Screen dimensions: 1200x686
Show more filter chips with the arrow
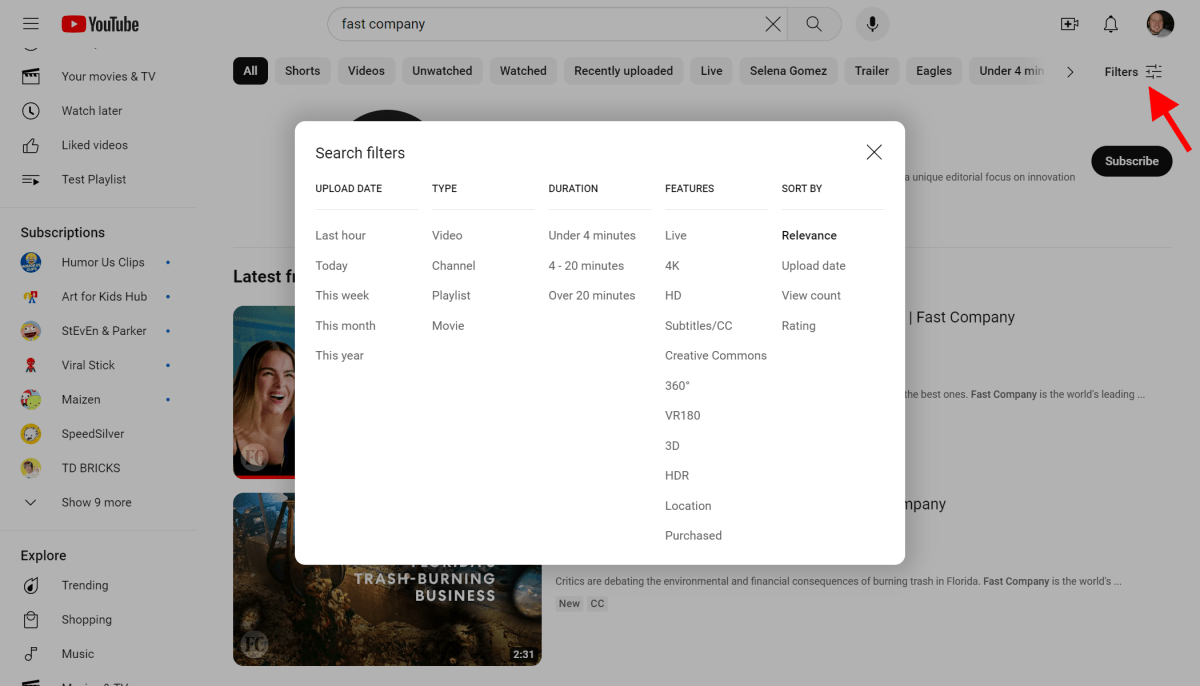click(x=1070, y=71)
